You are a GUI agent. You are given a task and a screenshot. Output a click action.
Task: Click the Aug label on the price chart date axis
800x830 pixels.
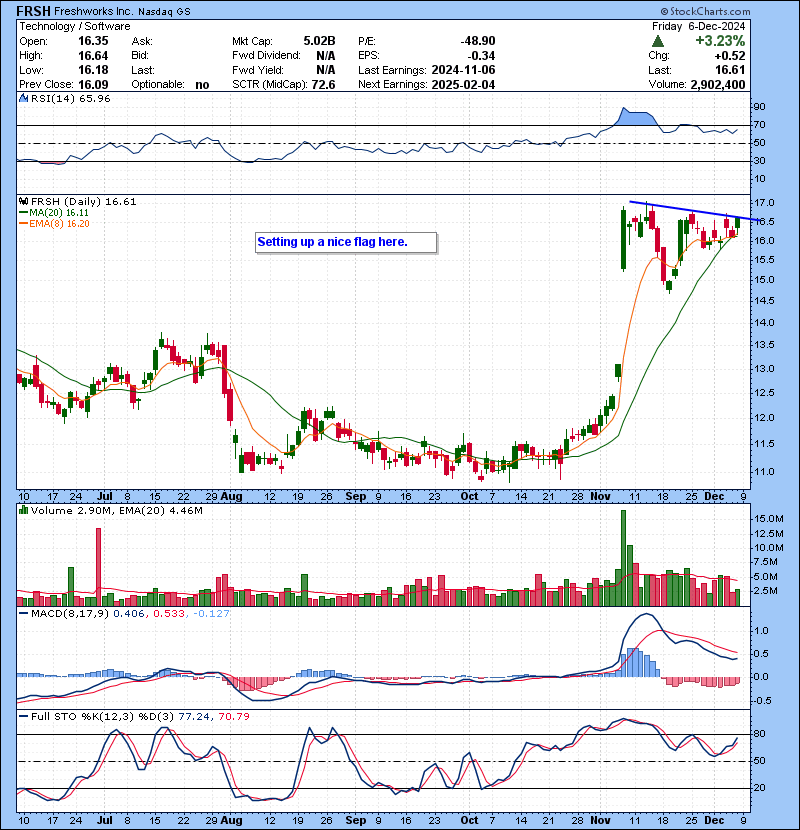click(x=232, y=496)
